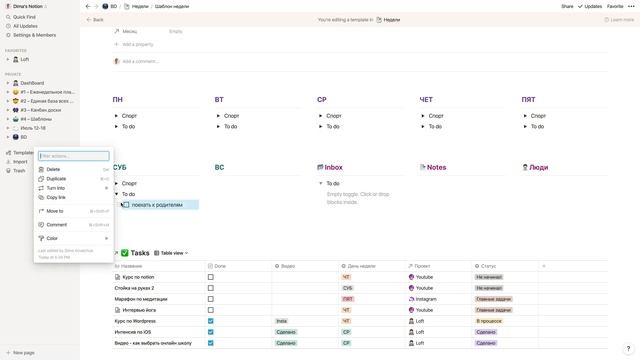Viewport: 640px width, 360px height.
Task: Open Turn into submenu
Action: tap(73, 188)
